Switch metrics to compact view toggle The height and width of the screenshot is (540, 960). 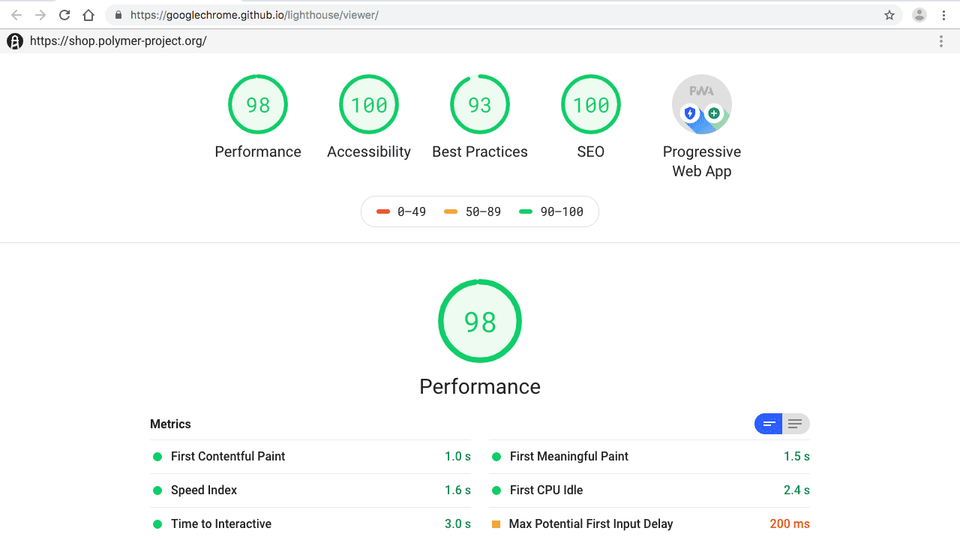point(768,424)
